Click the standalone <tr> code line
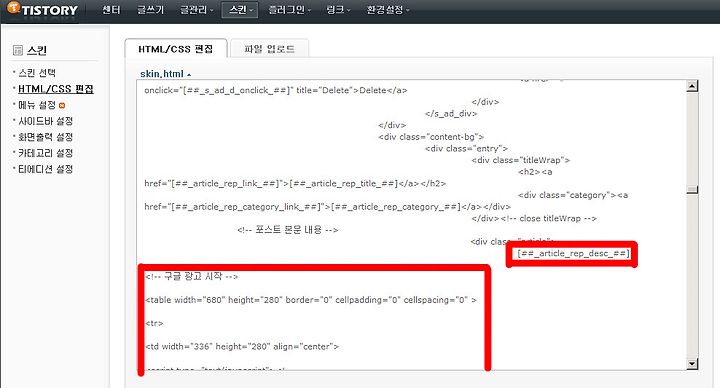The image size is (720, 388). pos(154,323)
